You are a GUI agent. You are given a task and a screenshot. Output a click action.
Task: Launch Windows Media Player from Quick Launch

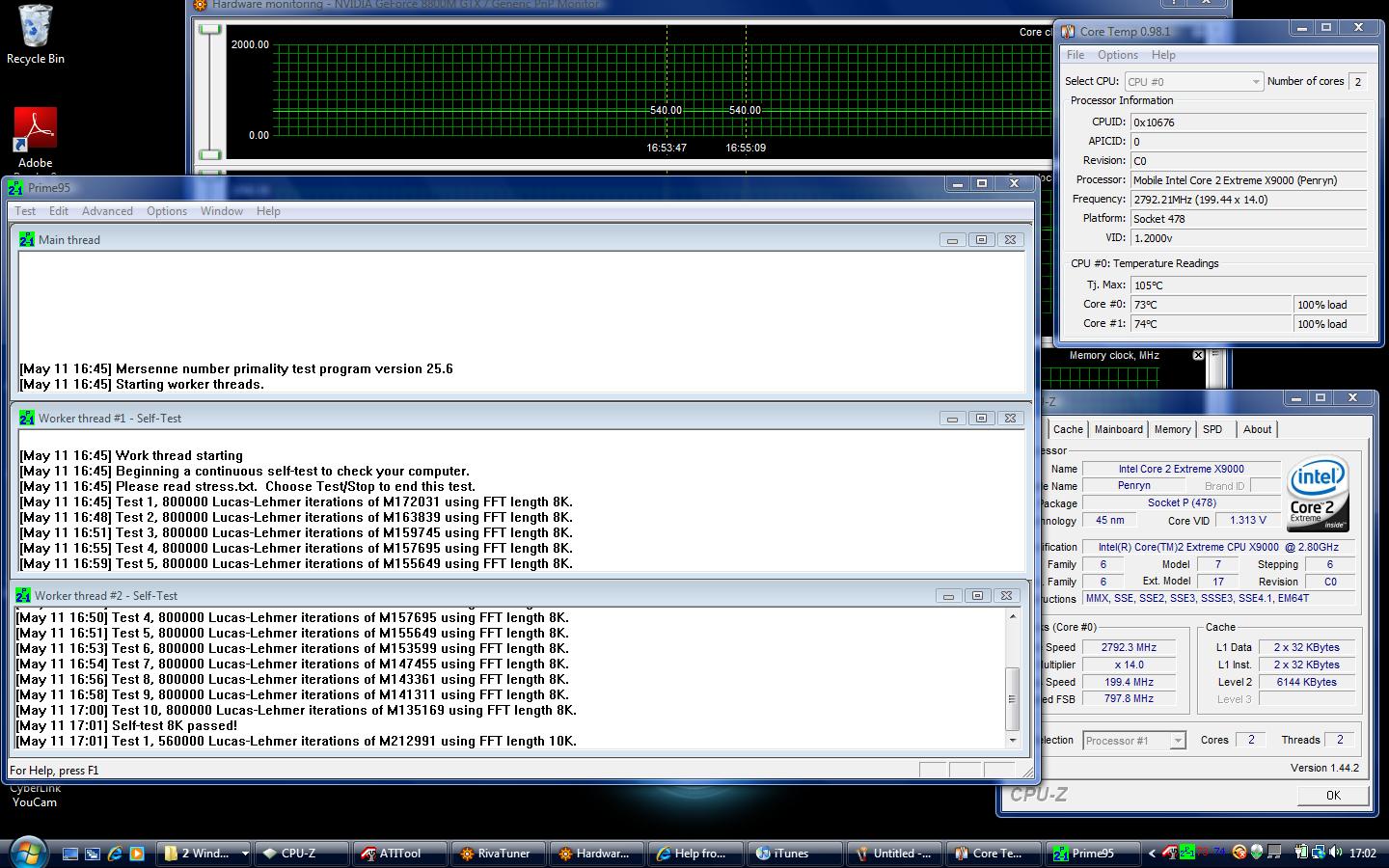pos(137,854)
